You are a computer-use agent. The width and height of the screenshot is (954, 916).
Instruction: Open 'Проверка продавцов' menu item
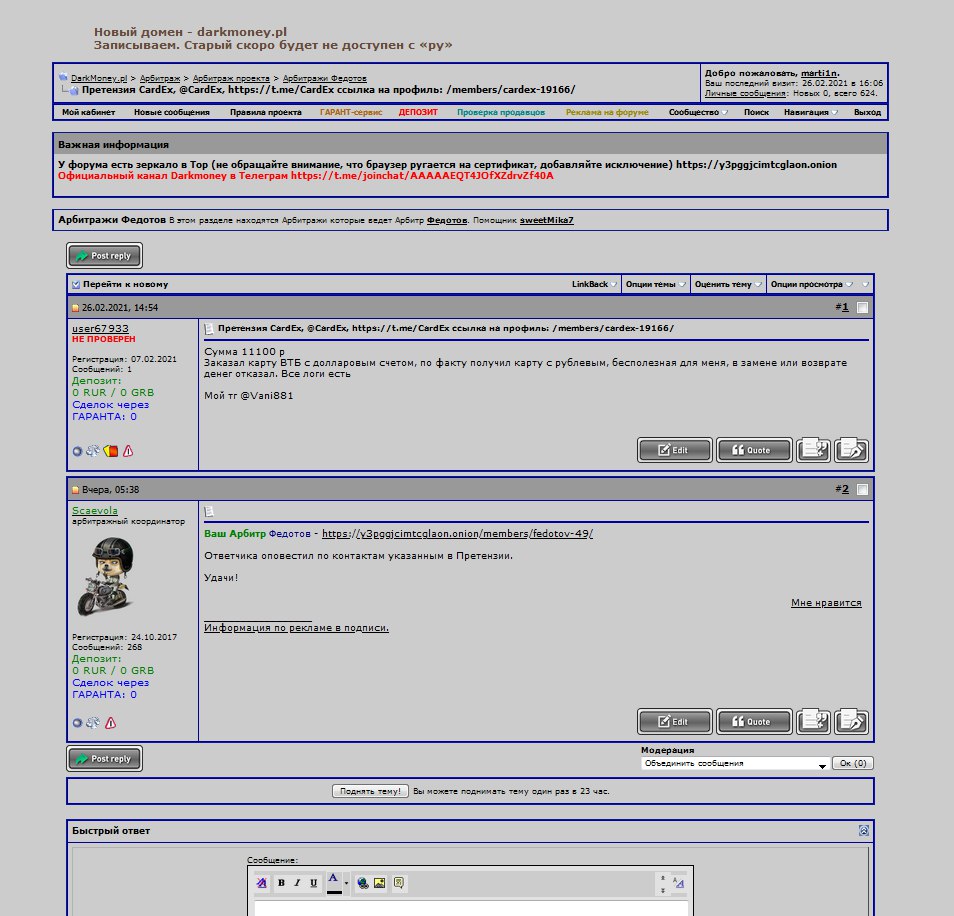pyautogui.click(x=501, y=112)
